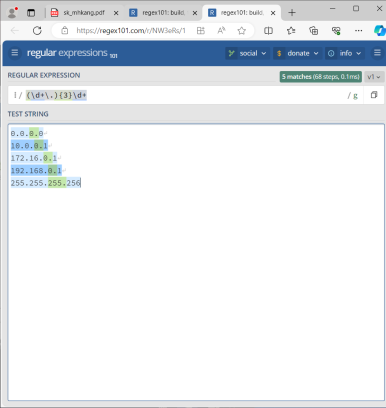Open Browser essentials heart icon
Viewport: 386px width, 408px height.
click(x=336, y=31)
